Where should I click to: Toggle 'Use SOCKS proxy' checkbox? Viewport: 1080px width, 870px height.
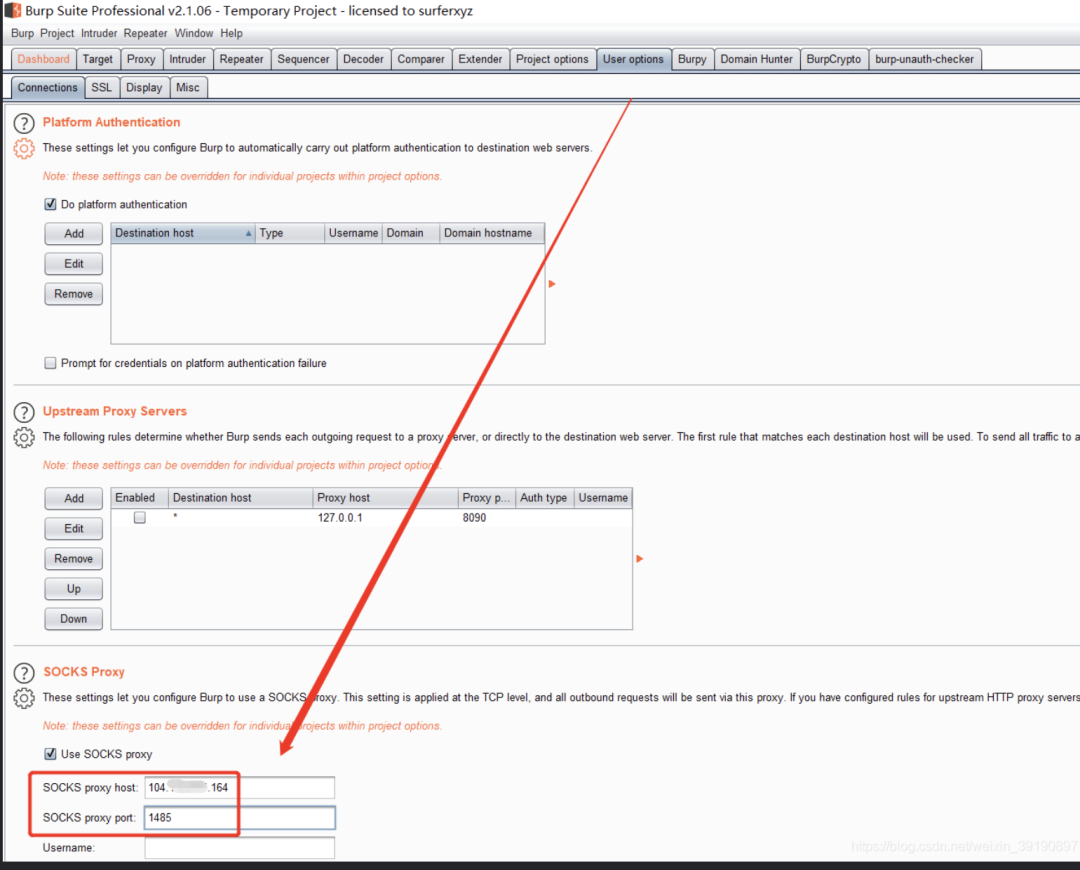pyautogui.click(x=50, y=754)
